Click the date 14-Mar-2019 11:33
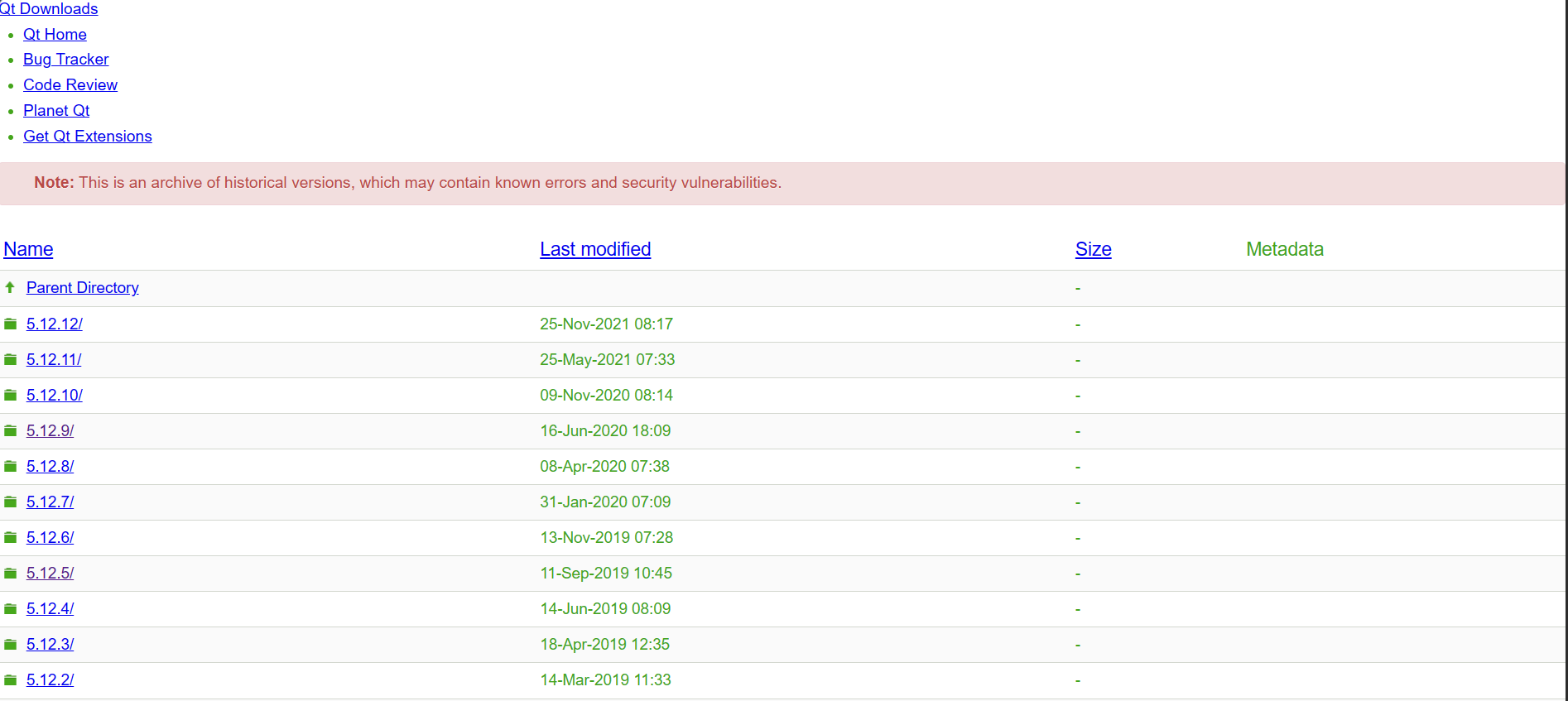This screenshot has height=701, width=1568. (x=606, y=679)
